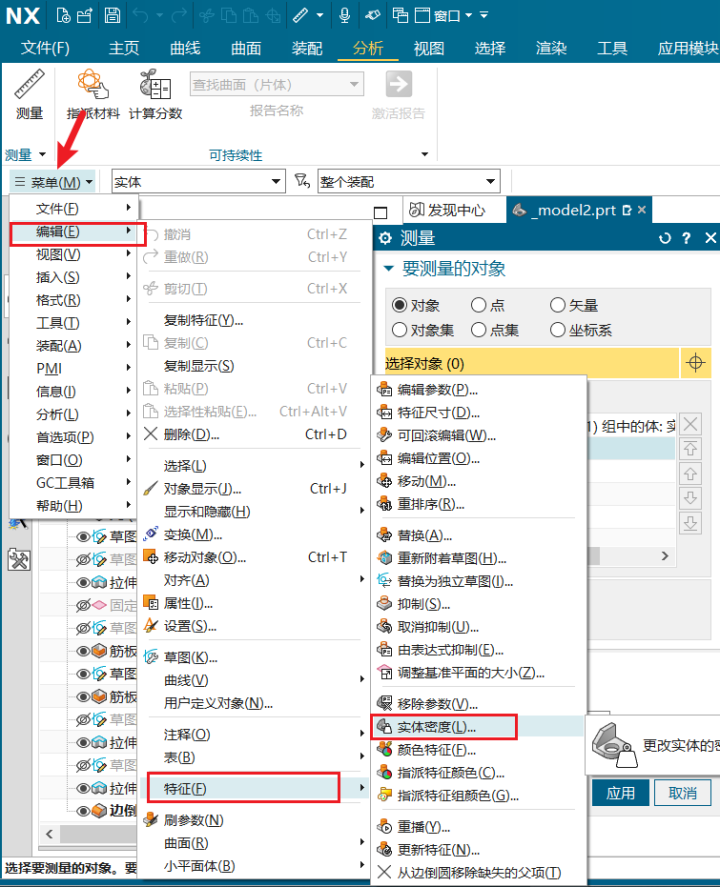This screenshot has height=887, width=720.
Task: Collapse the 要测量的对象 section
Action: 389,269
